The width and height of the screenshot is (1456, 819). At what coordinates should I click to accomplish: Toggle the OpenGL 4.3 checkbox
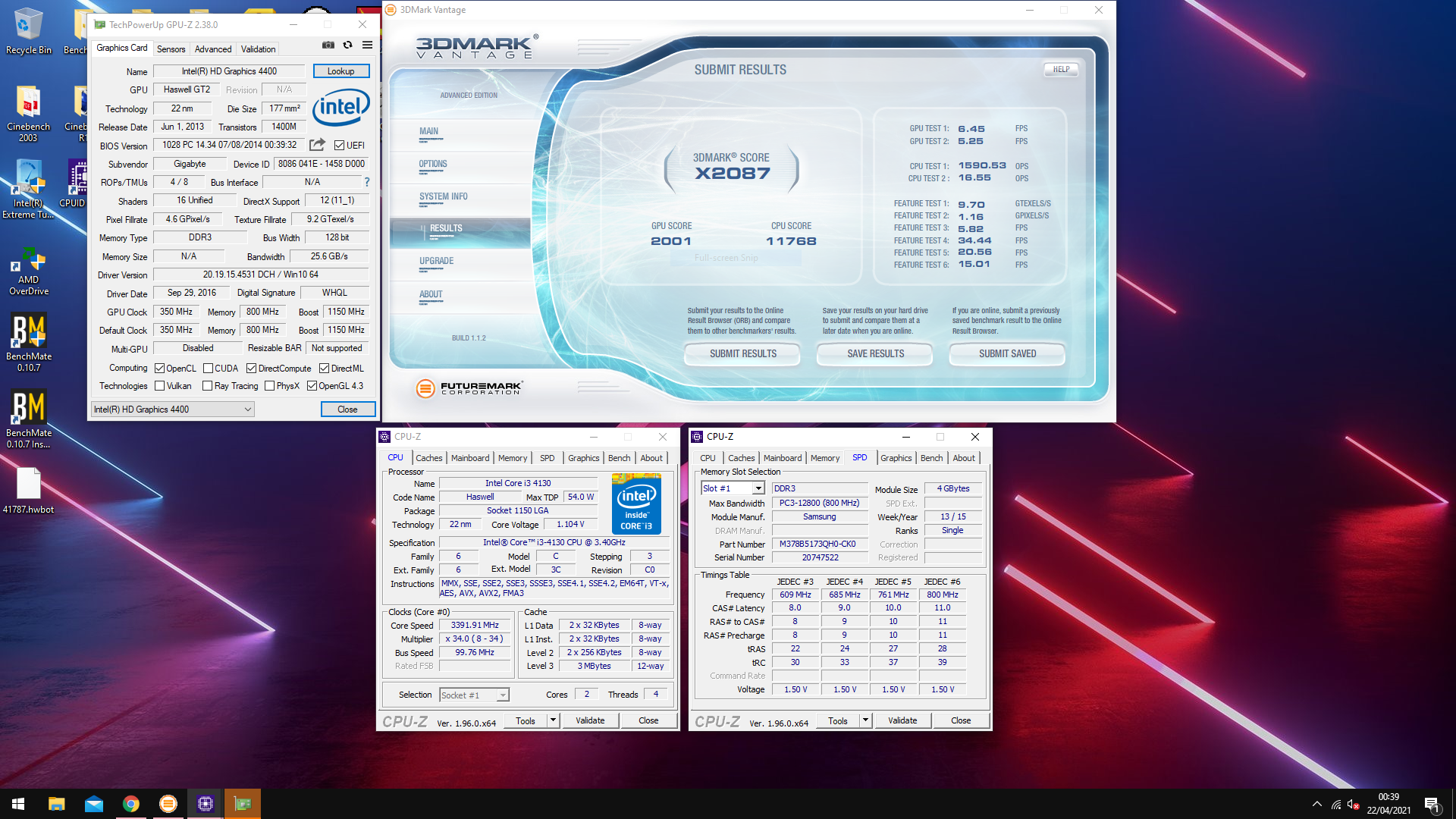coord(312,386)
